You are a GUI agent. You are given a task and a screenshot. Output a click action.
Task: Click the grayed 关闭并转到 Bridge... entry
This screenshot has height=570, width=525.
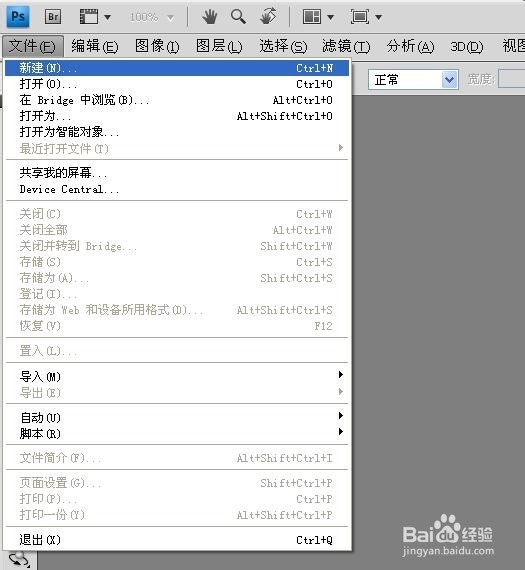click(177, 246)
